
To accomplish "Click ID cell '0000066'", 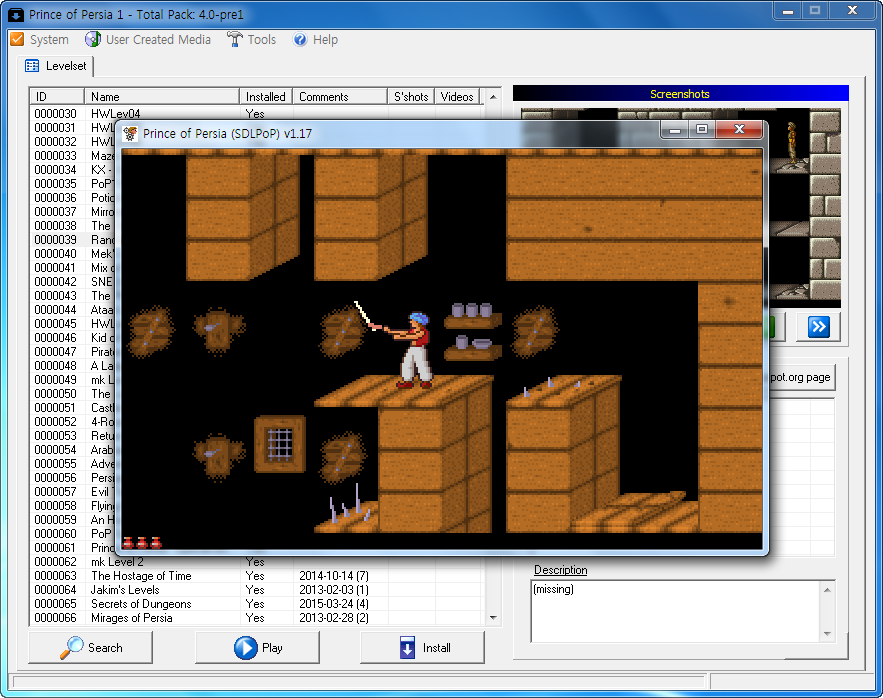I will click(55, 618).
